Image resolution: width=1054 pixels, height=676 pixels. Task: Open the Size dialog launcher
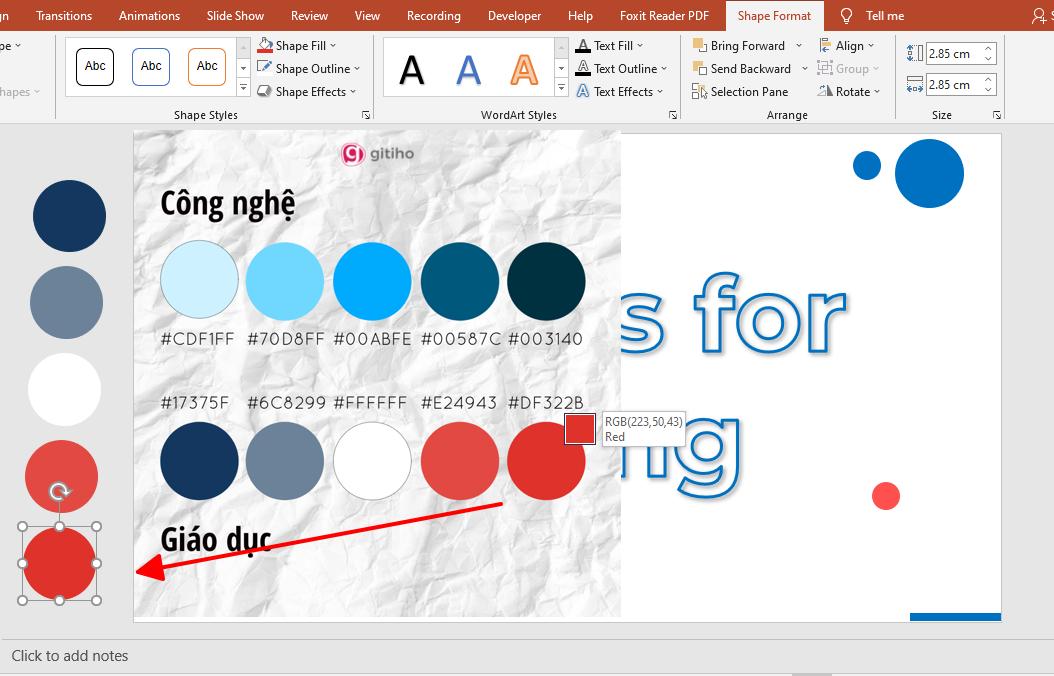pyautogui.click(x=997, y=116)
